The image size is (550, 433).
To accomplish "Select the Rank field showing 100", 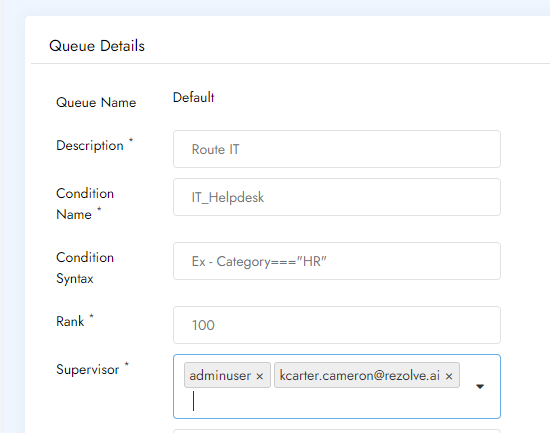I will pyautogui.click(x=337, y=325).
